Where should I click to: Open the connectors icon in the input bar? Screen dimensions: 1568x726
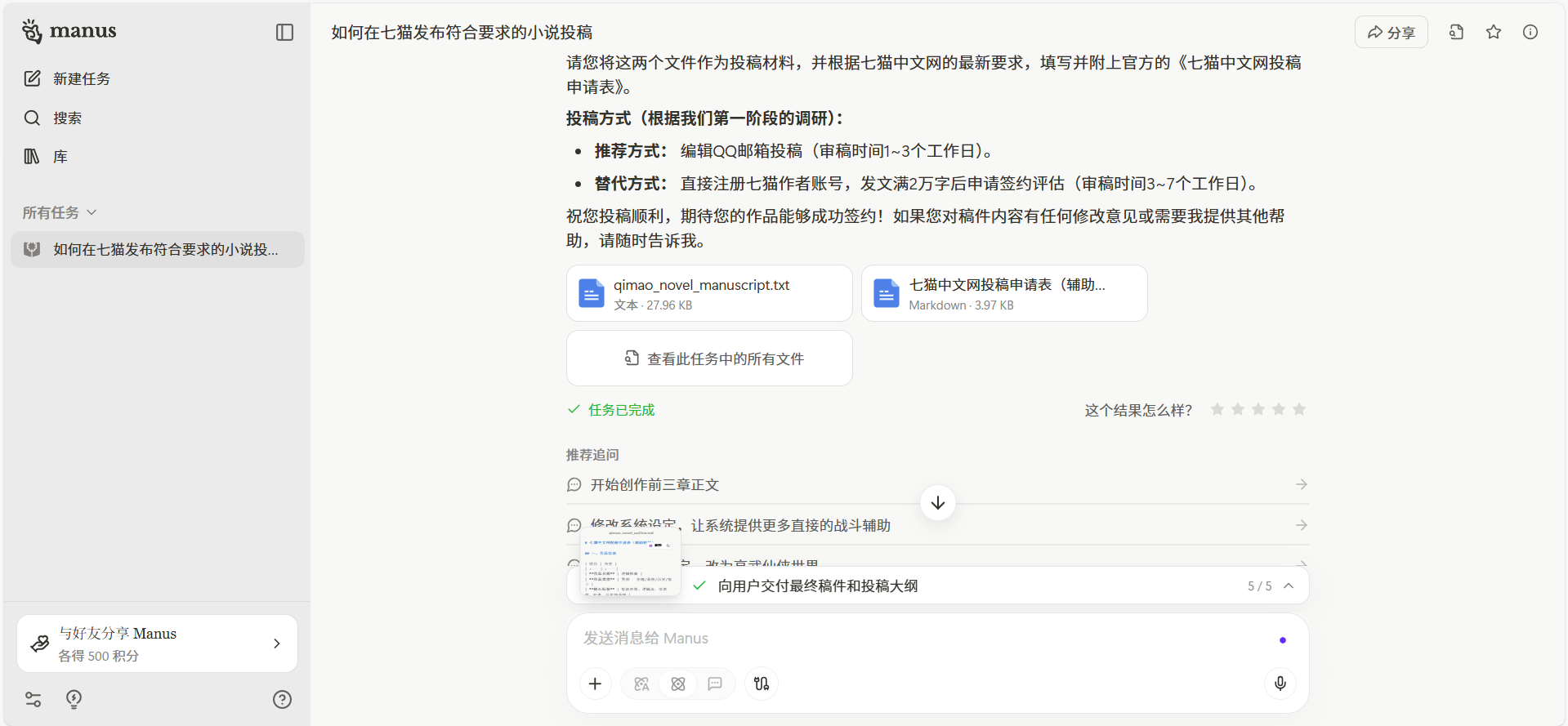(762, 684)
